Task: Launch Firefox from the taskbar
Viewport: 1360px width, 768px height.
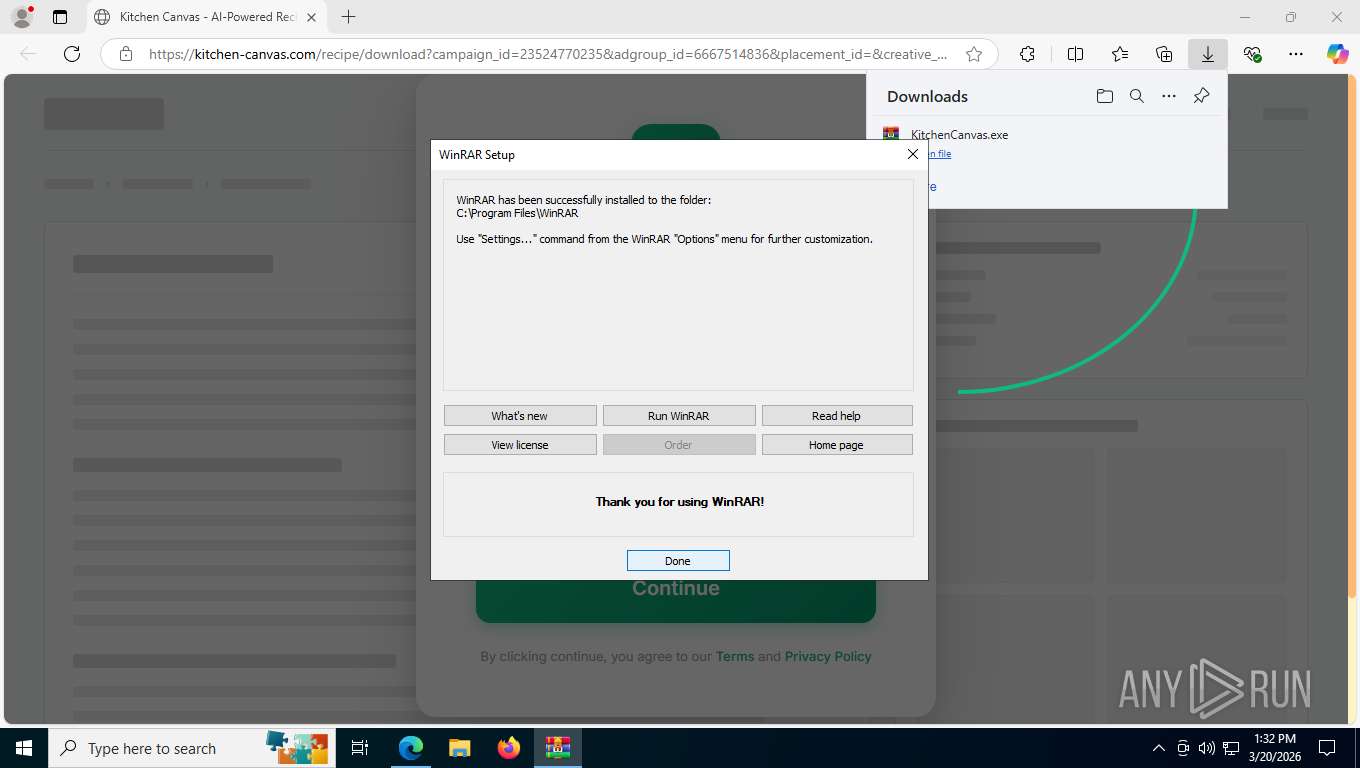Action: [508, 748]
